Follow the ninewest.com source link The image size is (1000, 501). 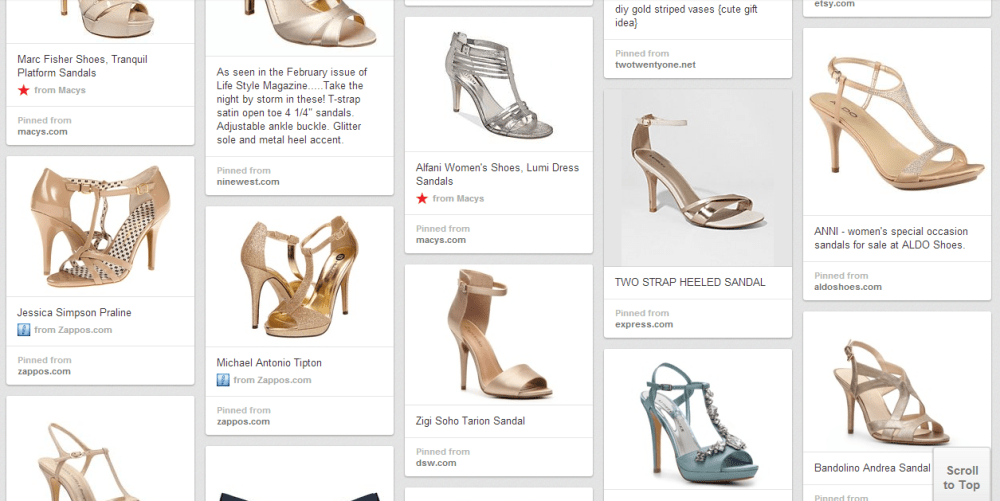248,182
